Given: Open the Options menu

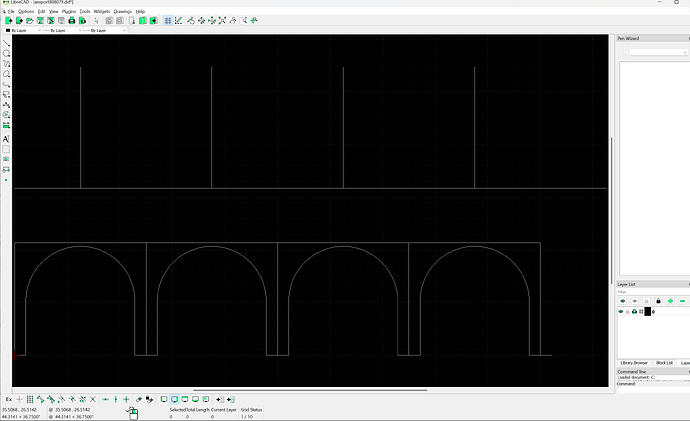Looking at the screenshot, I should [26, 11].
